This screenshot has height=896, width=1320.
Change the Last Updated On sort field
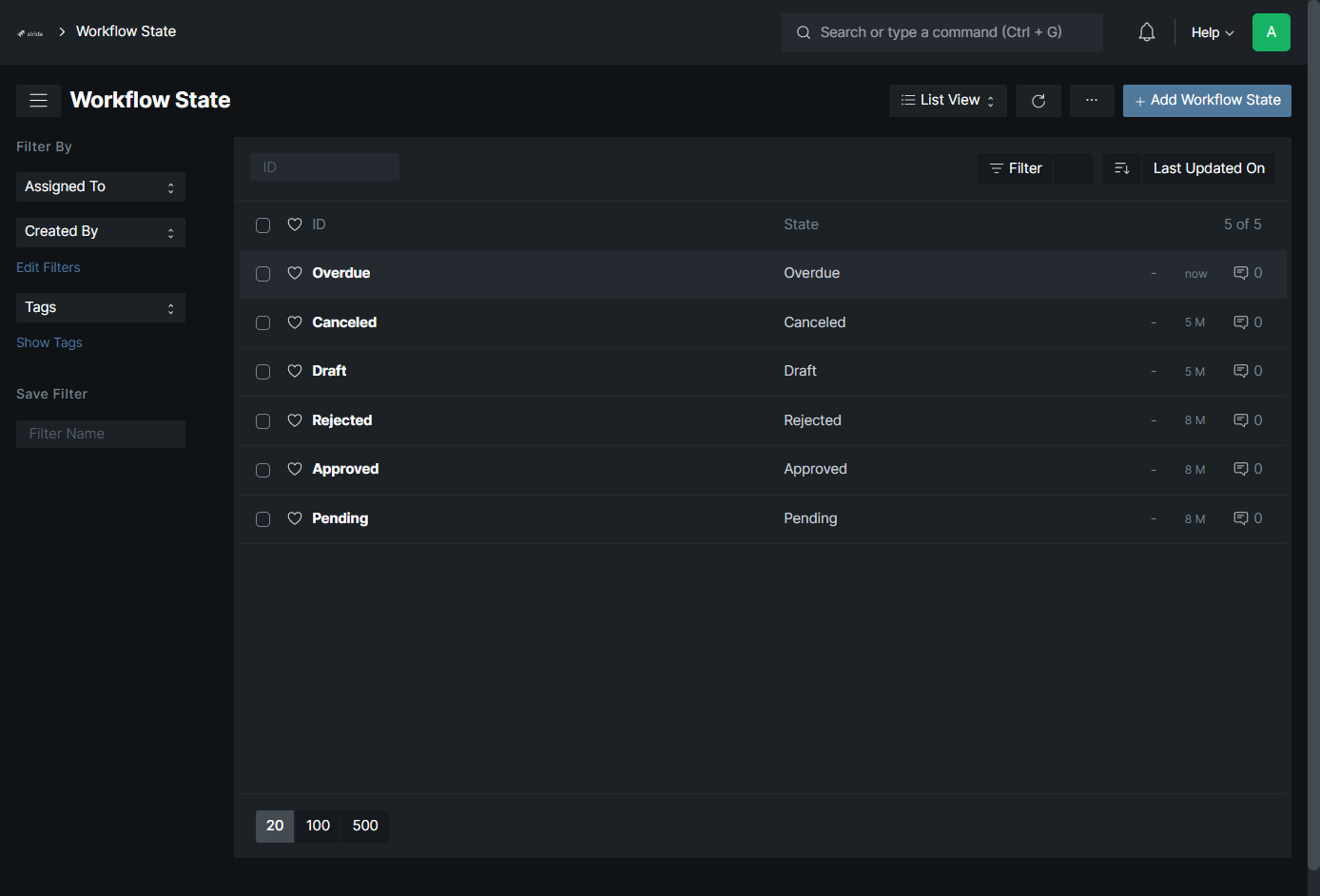[1209, 168]
